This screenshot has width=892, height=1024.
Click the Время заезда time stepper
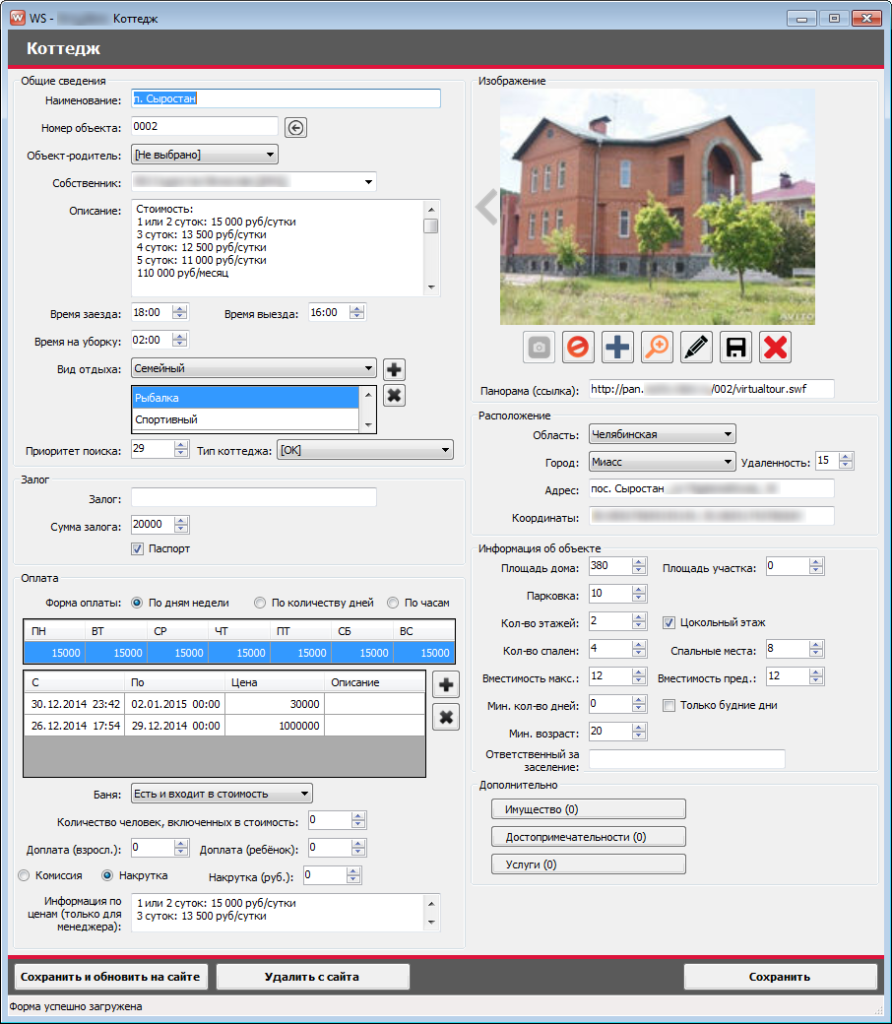180,313
